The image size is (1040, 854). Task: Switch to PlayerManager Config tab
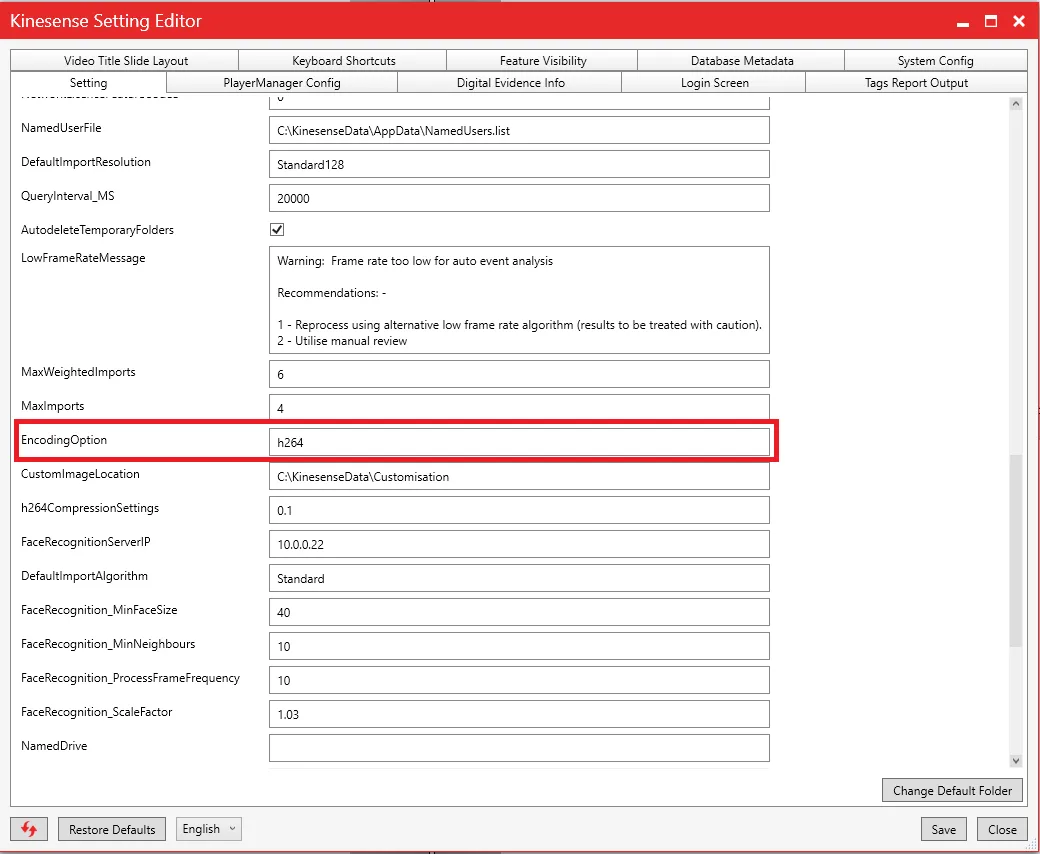[282, 82]
